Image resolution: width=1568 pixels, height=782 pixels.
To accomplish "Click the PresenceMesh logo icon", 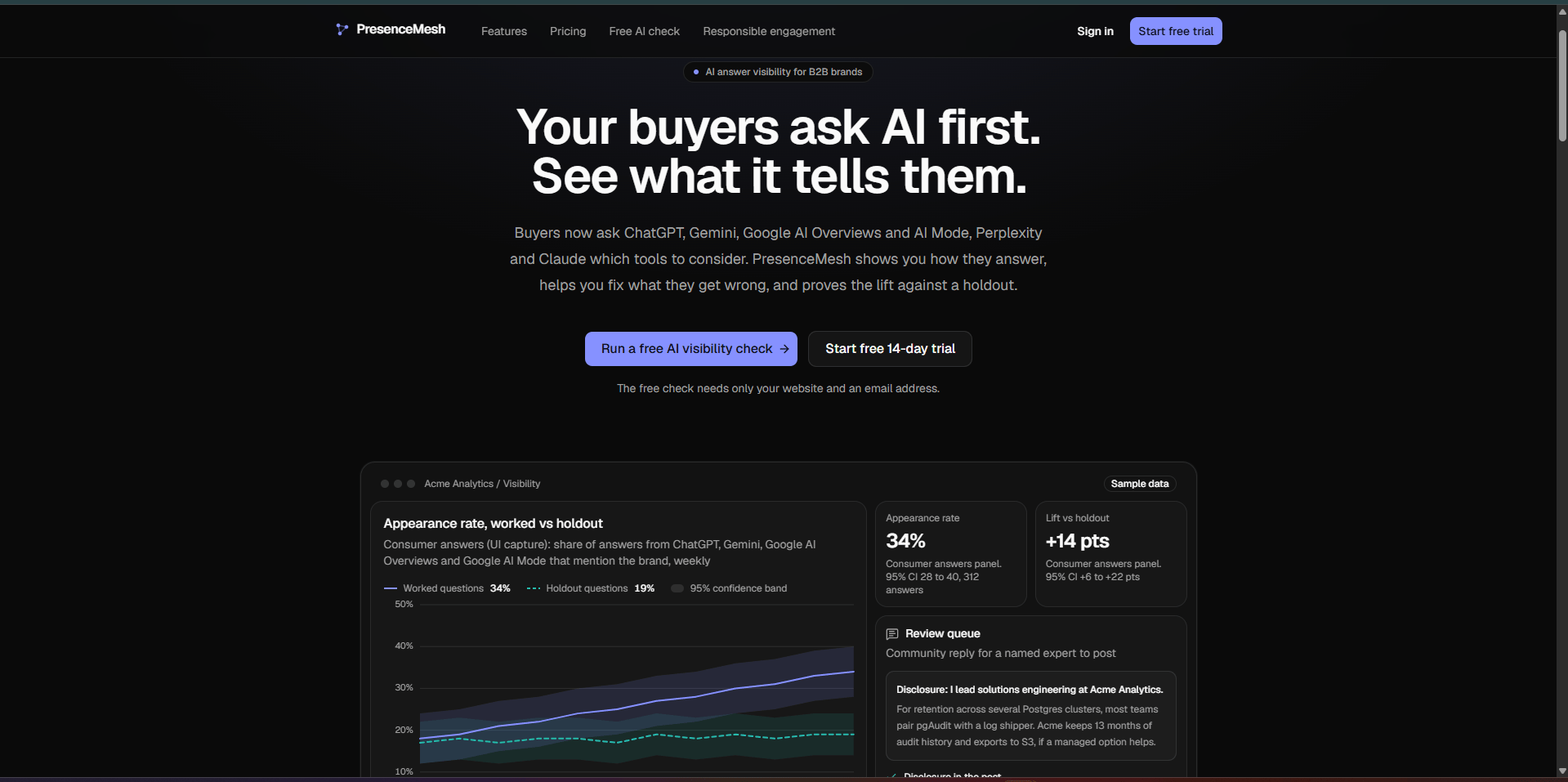I will pos(342,29).
